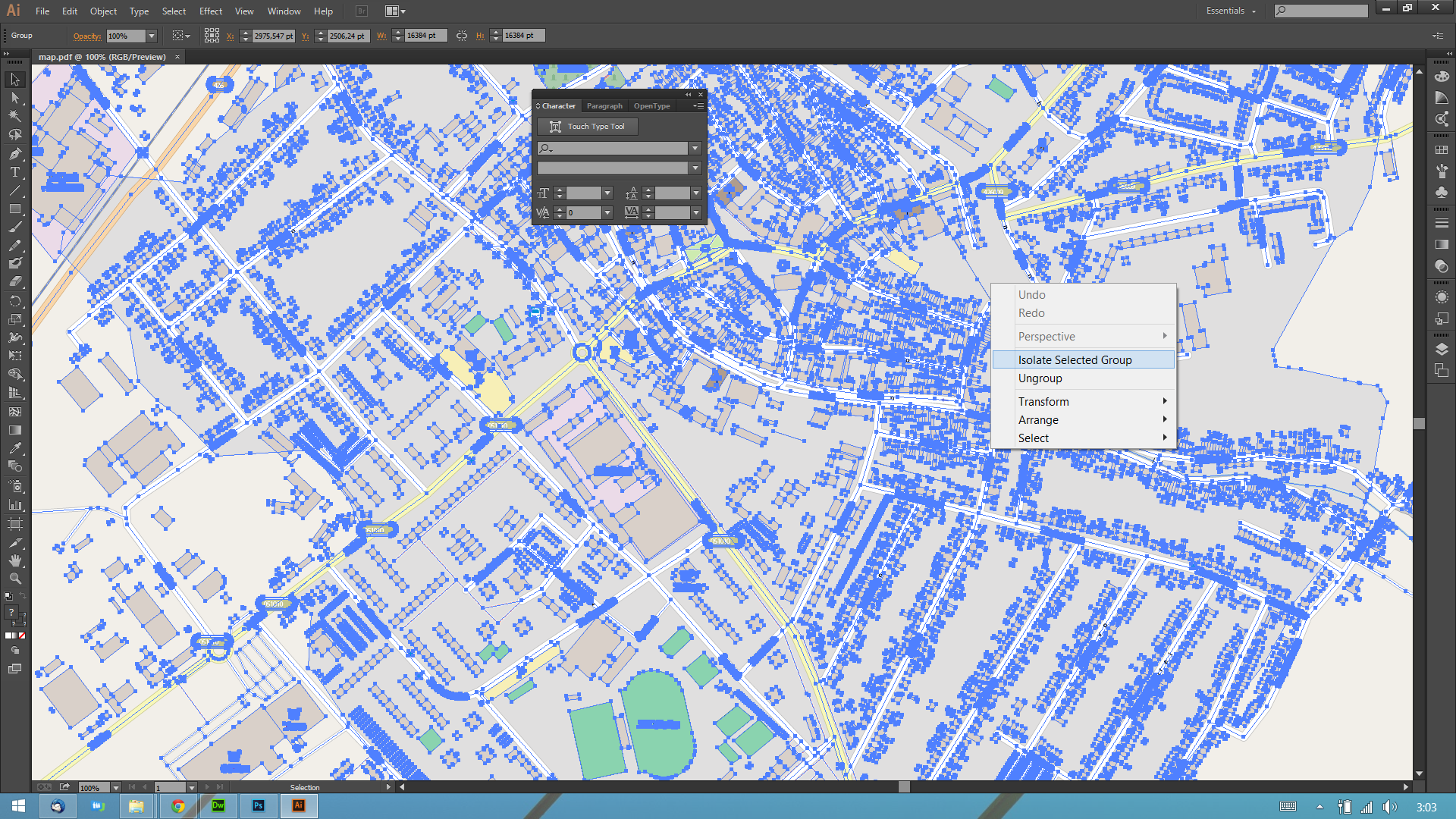Select the Pen tool
Viewport: 1456px width, 819px height.
point(15,153)
